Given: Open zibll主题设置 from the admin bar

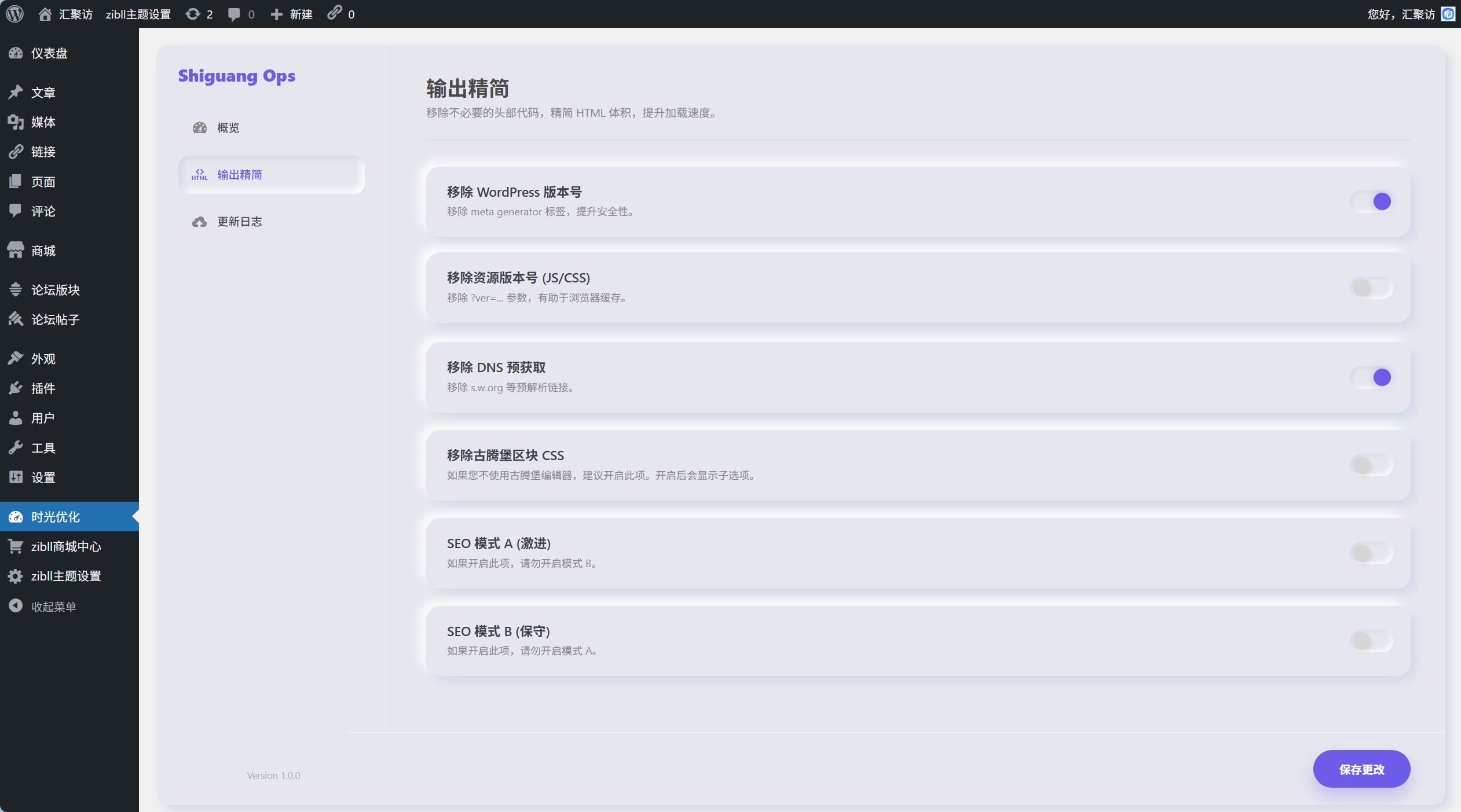Looking at the screenshot, I should click(138, 14).
